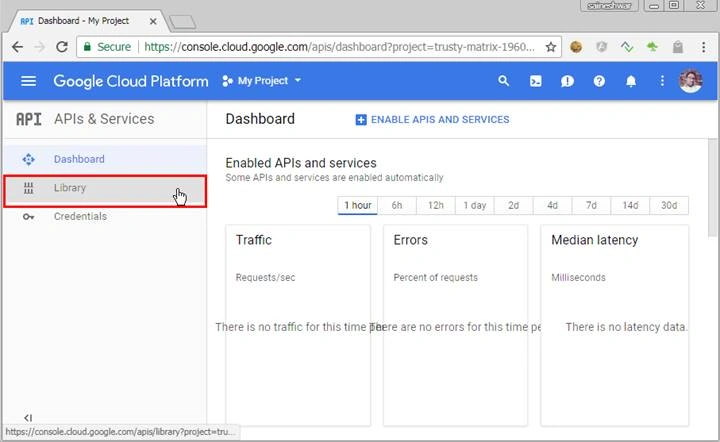Select the 1 hour time range tab

click(x=358, y=205)
